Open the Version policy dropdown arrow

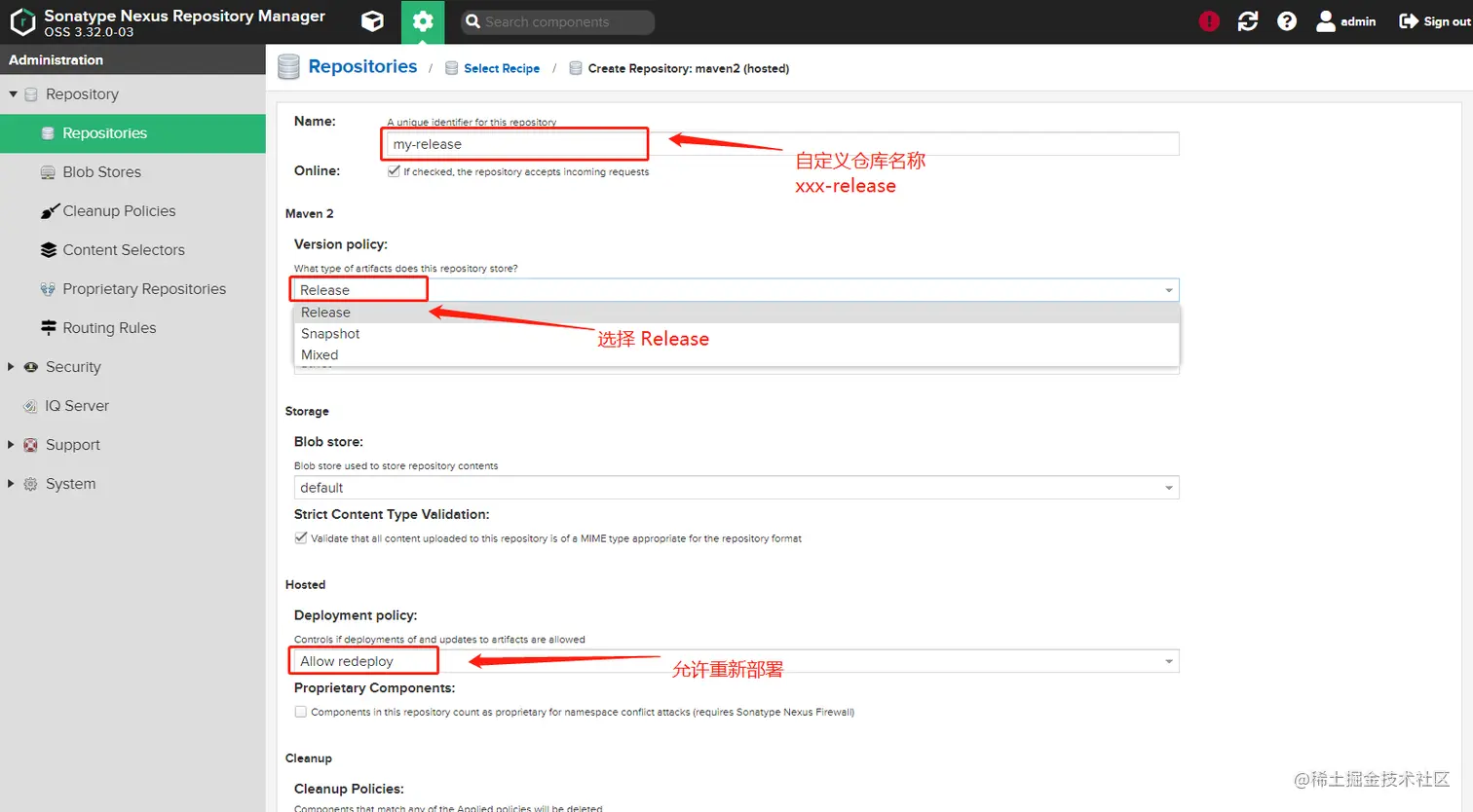tap(1169, 290)
